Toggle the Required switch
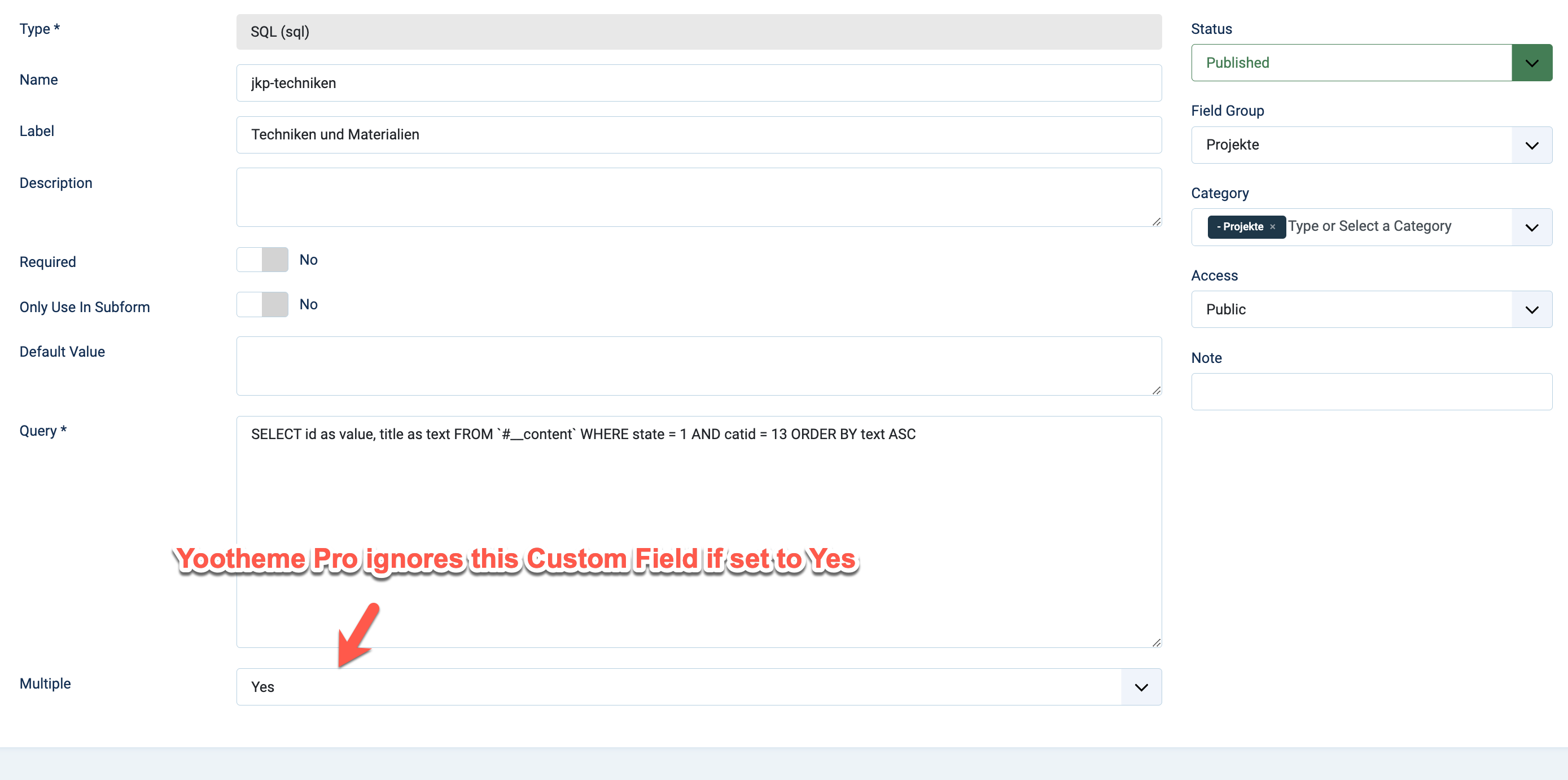 coord(262,260)
